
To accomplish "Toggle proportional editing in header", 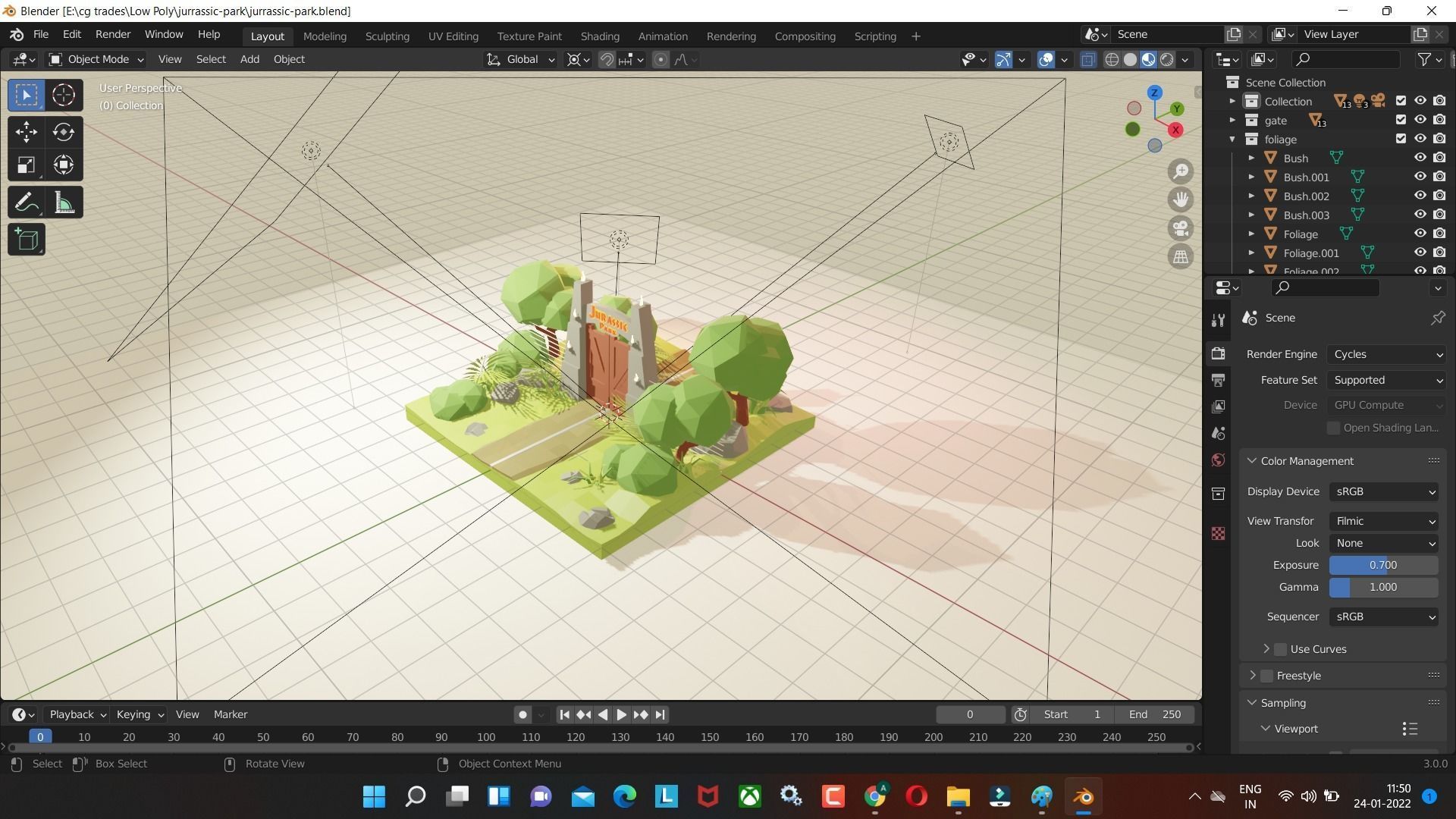I will pos(661,59).
